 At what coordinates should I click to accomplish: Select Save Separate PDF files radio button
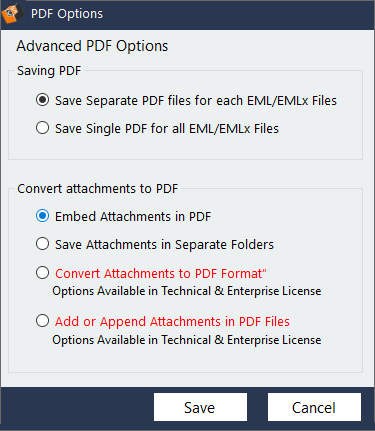42,100
